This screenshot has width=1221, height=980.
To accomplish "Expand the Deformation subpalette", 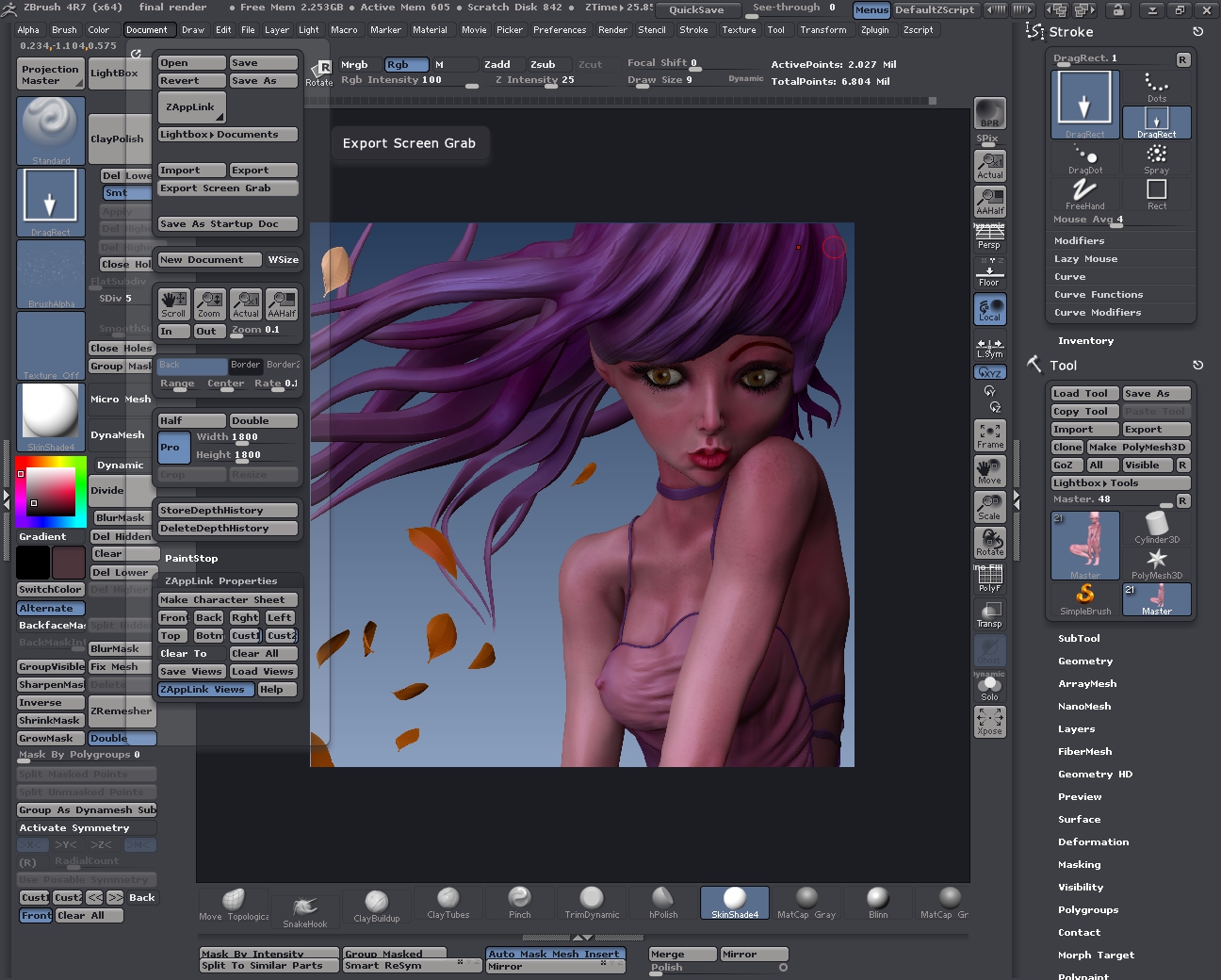I will (1093, 842).
